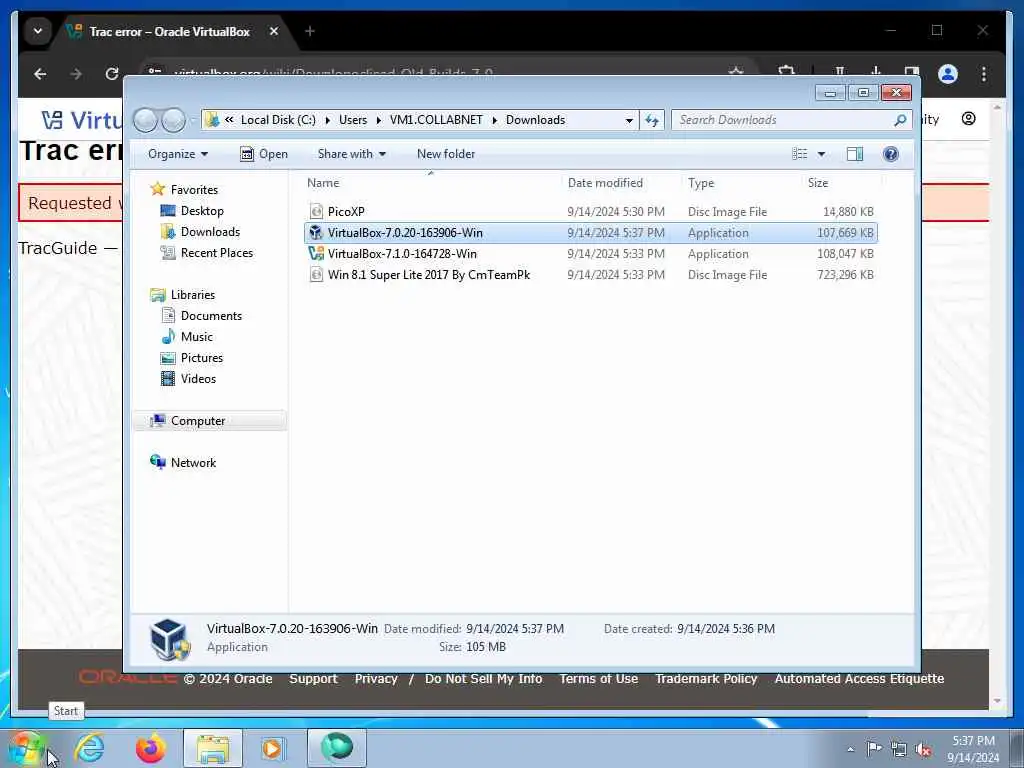1024x768 pixels.
Task: Expand the Users breadcrumb arrow
Action: tap(378, 120)
